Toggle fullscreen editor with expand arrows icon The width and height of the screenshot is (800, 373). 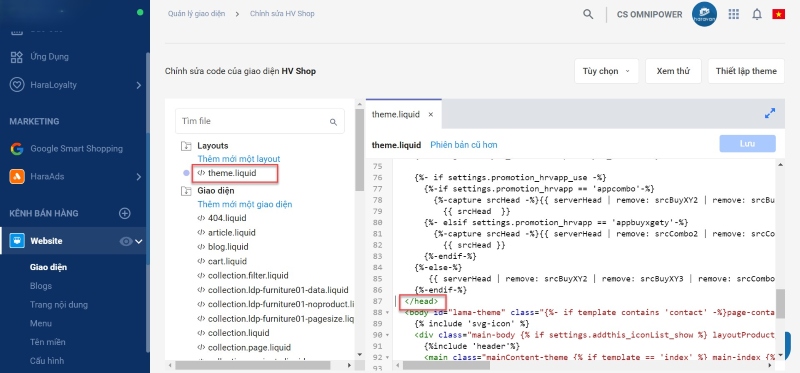coord(770,113)
